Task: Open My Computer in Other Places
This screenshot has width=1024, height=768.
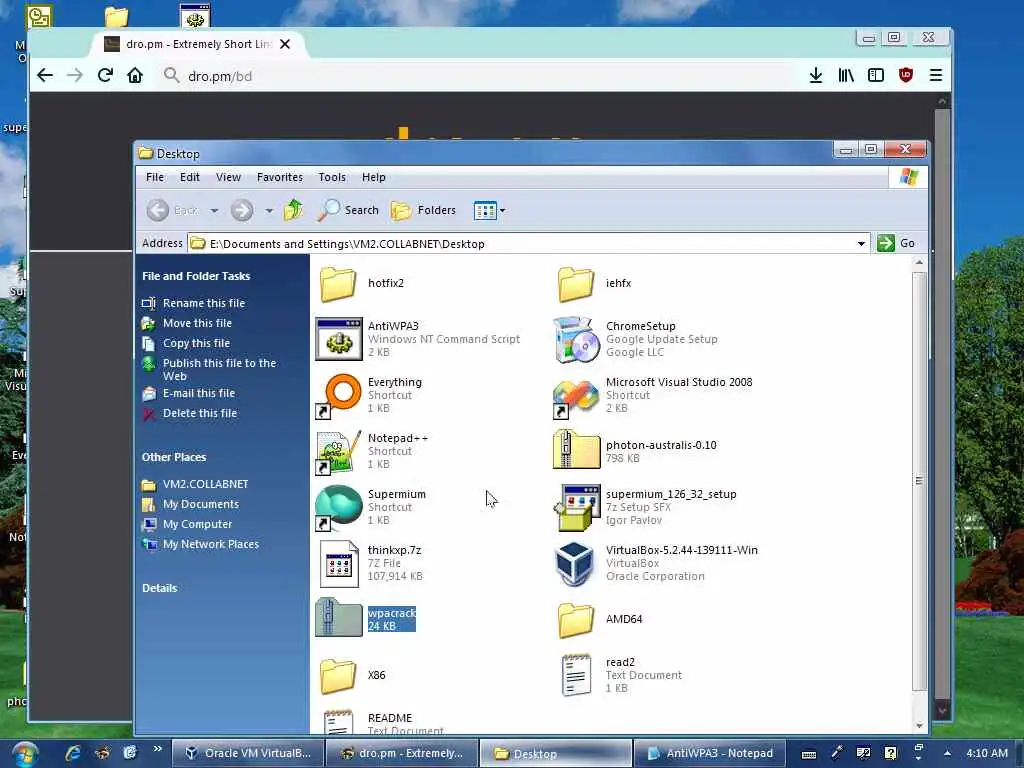Action: click(197, 524)
